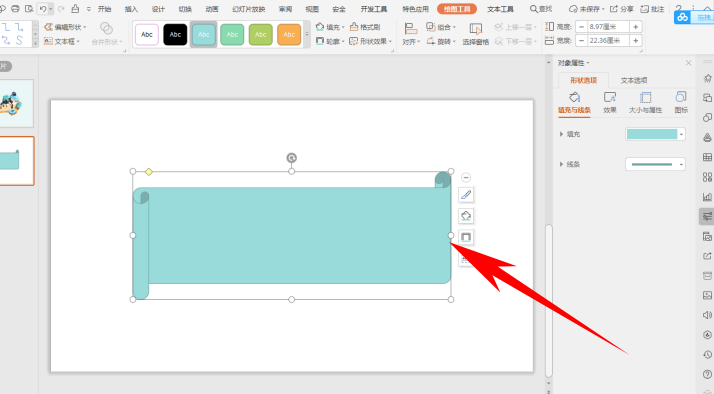The image size is (714, 394).
Task: Click the 宽度 22.36厘米 input field
Action: tap(608, 41)
